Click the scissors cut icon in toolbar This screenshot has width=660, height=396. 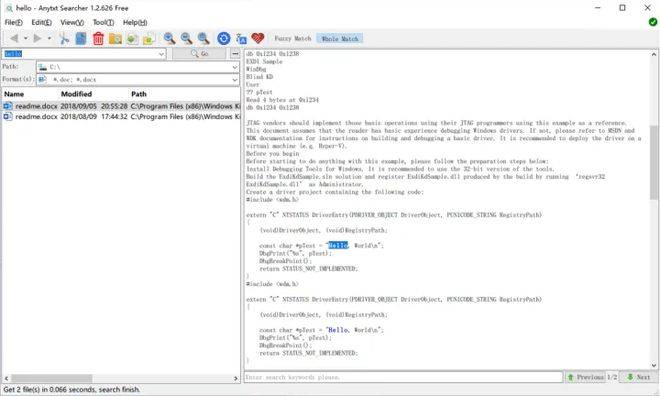[x=64, y=39]
